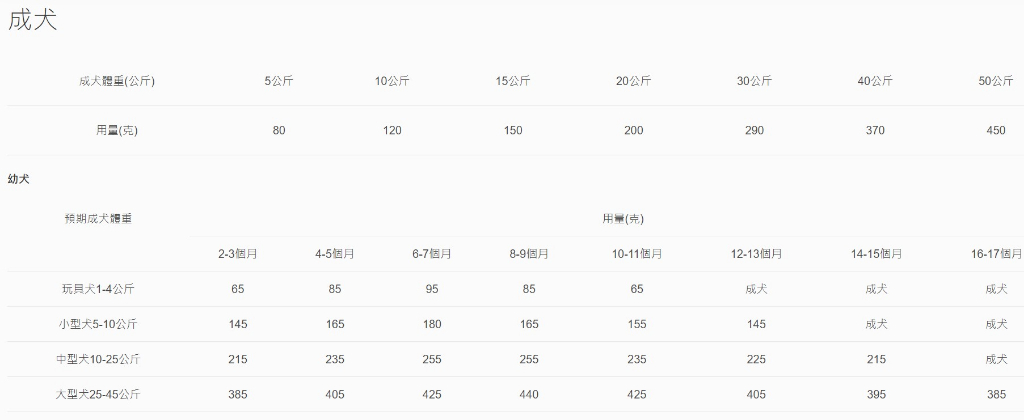Click the 8-9個月 column header
This screenshot has height=420, width=1024.
529,254
